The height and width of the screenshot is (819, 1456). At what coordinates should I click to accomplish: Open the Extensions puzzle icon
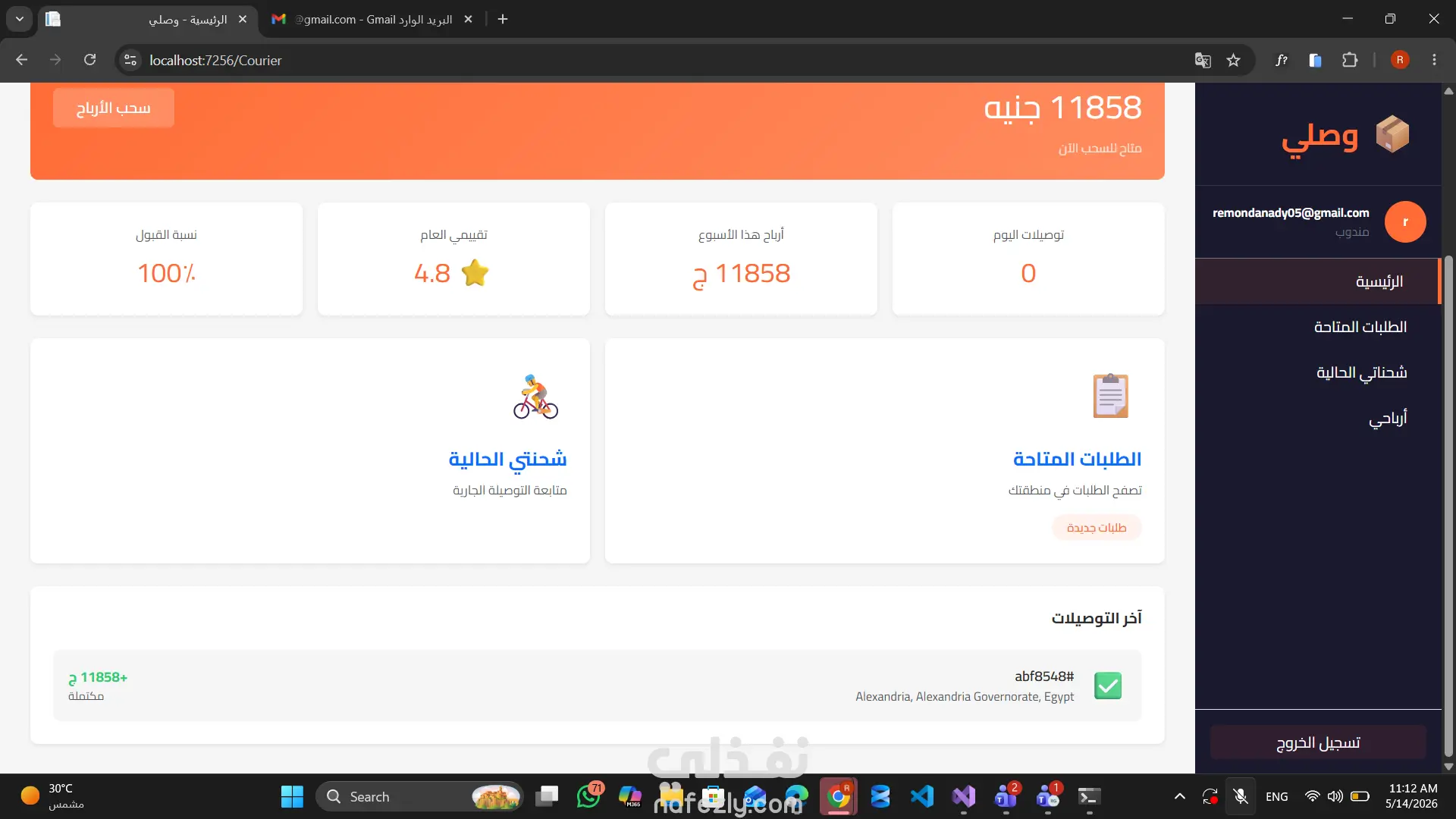point(1350,60)
